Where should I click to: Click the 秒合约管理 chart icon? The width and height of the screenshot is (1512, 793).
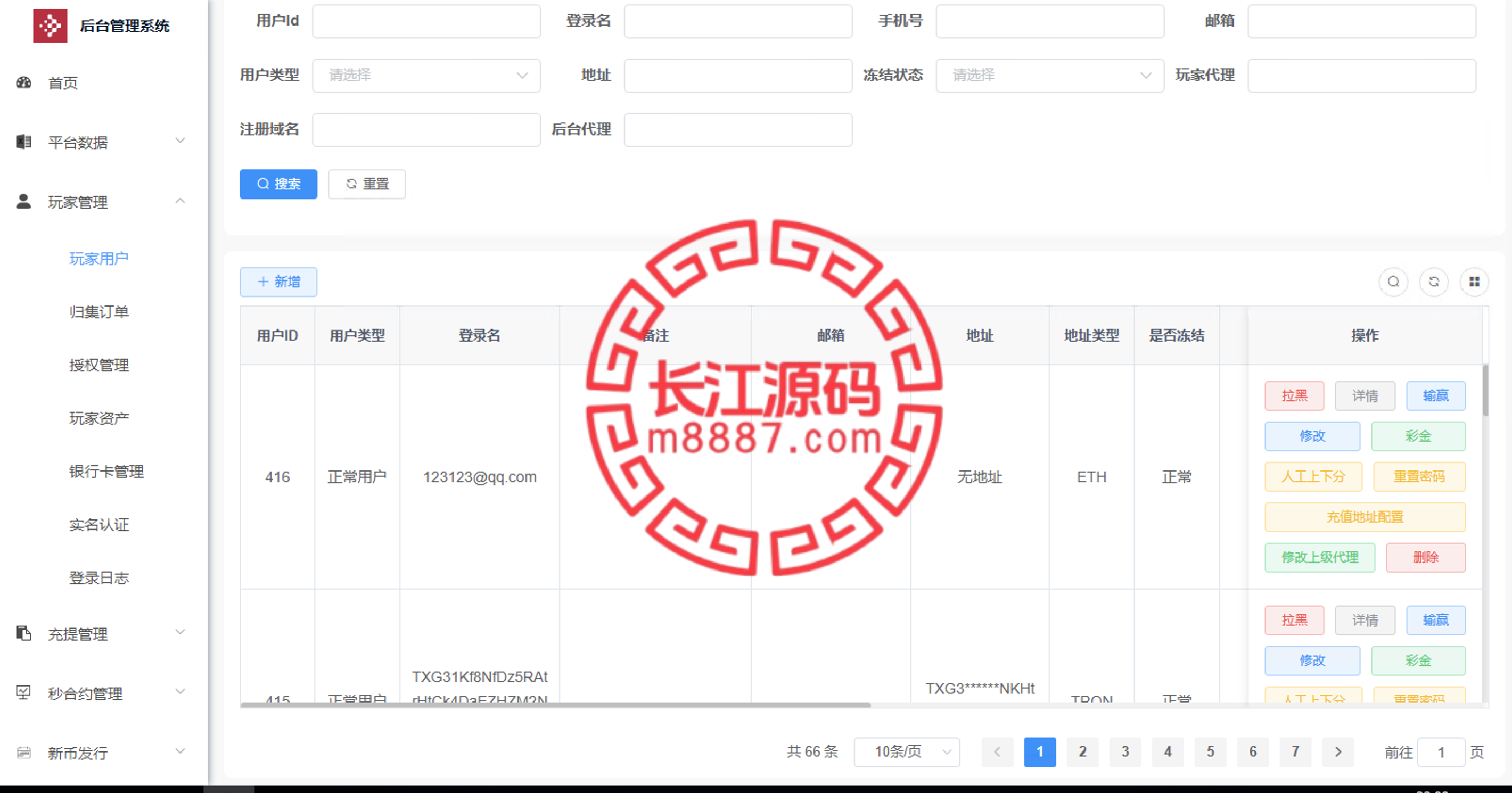click(23, 693)
